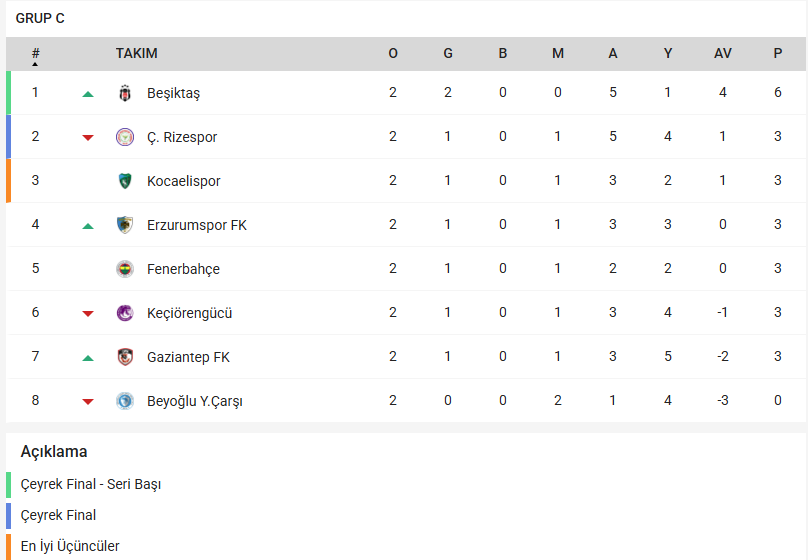Viewport: 808px width, 560px height.
Task: Sort by the G wins column header
Action: point(448,53)
